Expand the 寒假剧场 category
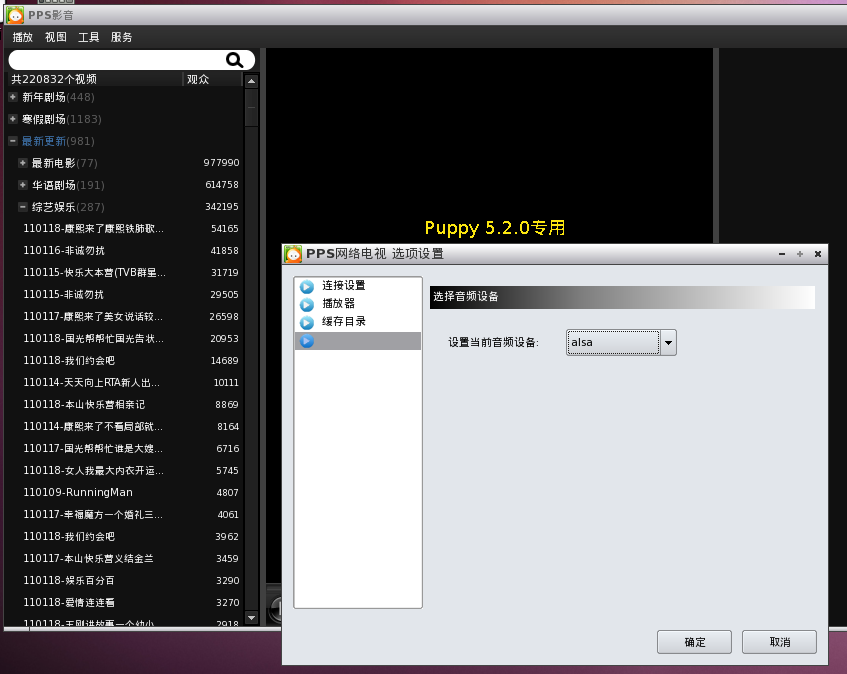The image size is (847, 674). (13, 119)
